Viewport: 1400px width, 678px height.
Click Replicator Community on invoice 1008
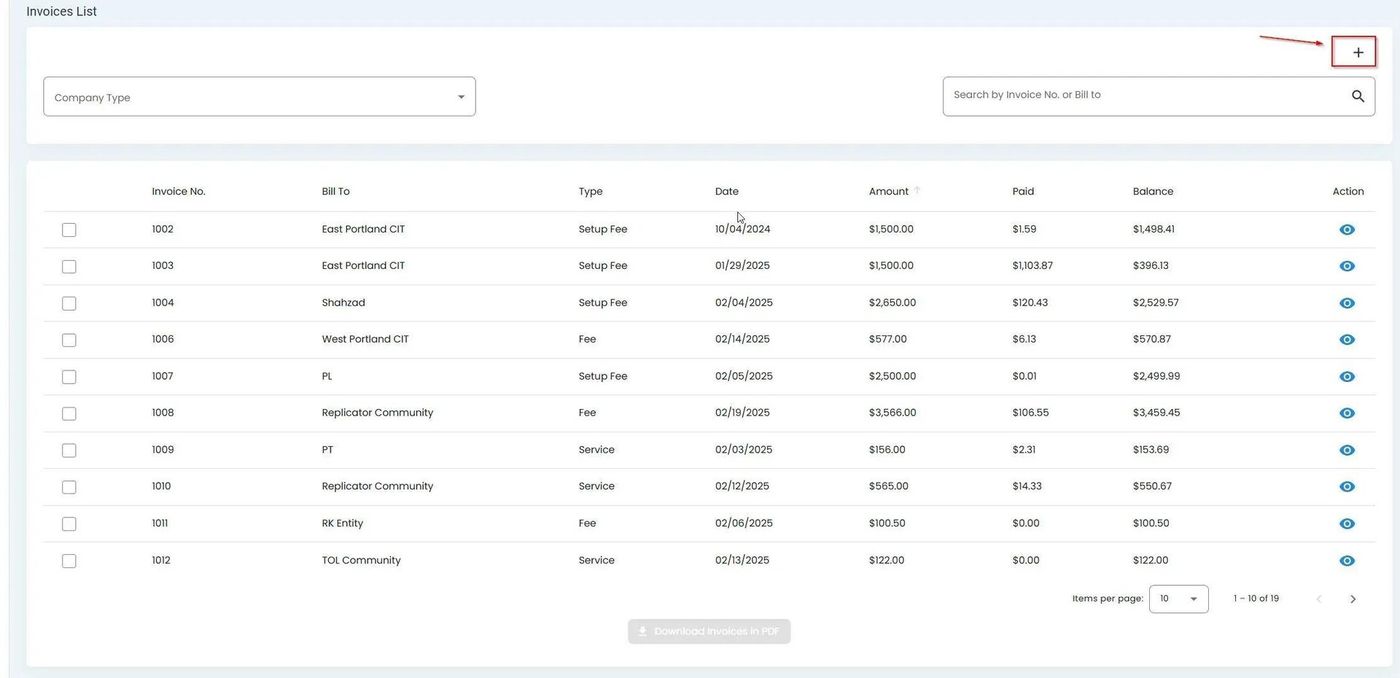pyautogui.click(x=377, y=413)
